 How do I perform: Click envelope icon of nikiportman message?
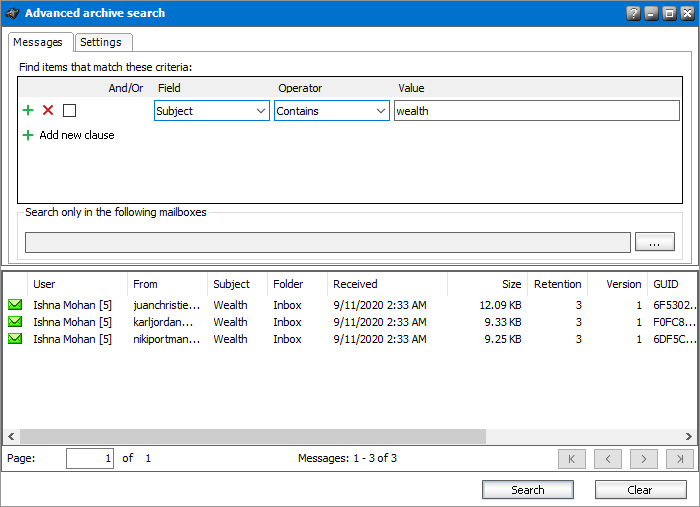[x=15, y=339]
